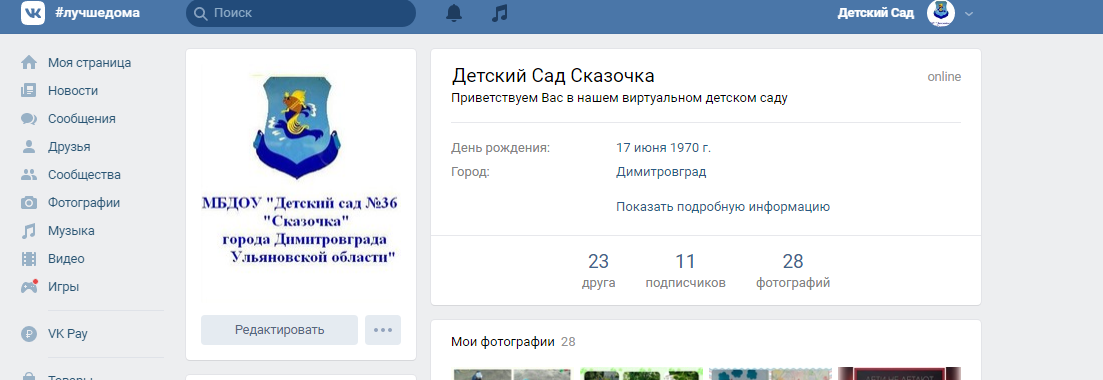Click the Детский Сад account name
1103x380 pixels.
(875, 13)
